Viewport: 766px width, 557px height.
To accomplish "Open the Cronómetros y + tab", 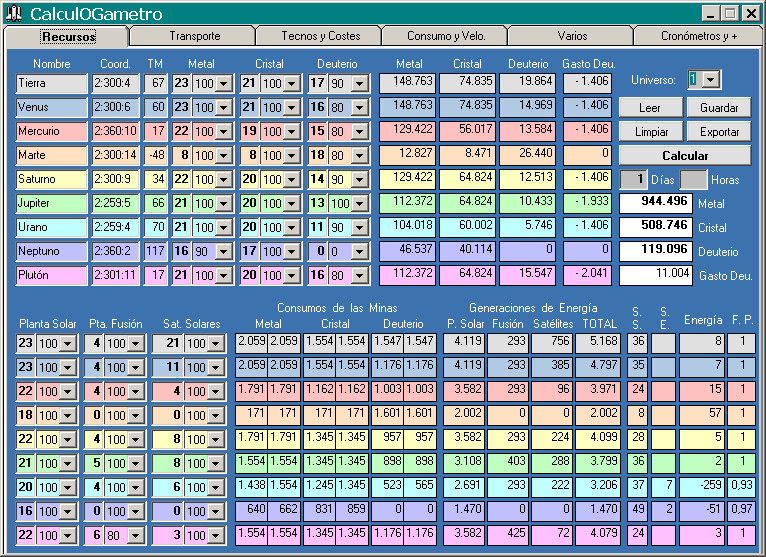I will 699,36.
